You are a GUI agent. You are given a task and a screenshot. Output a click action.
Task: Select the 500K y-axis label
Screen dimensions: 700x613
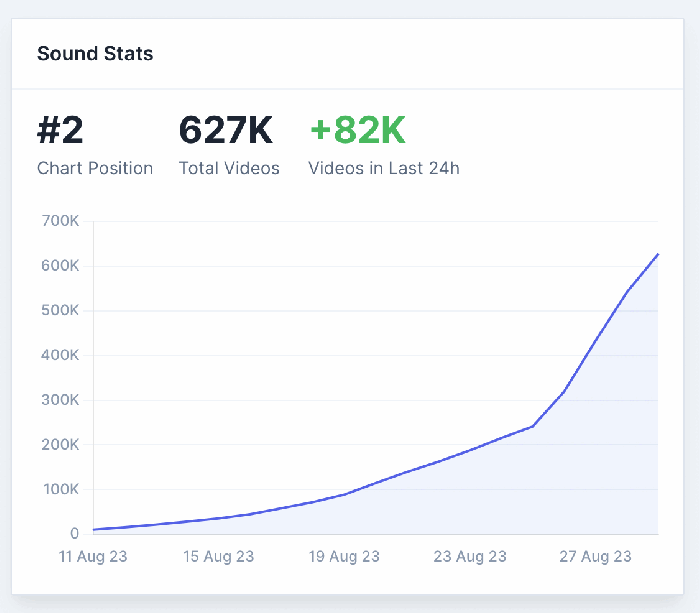pos(60,310)
